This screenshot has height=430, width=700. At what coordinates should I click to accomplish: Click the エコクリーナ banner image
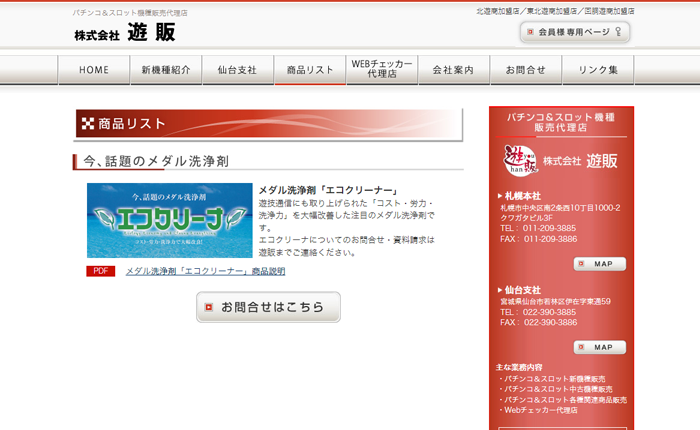coord(170,220)
